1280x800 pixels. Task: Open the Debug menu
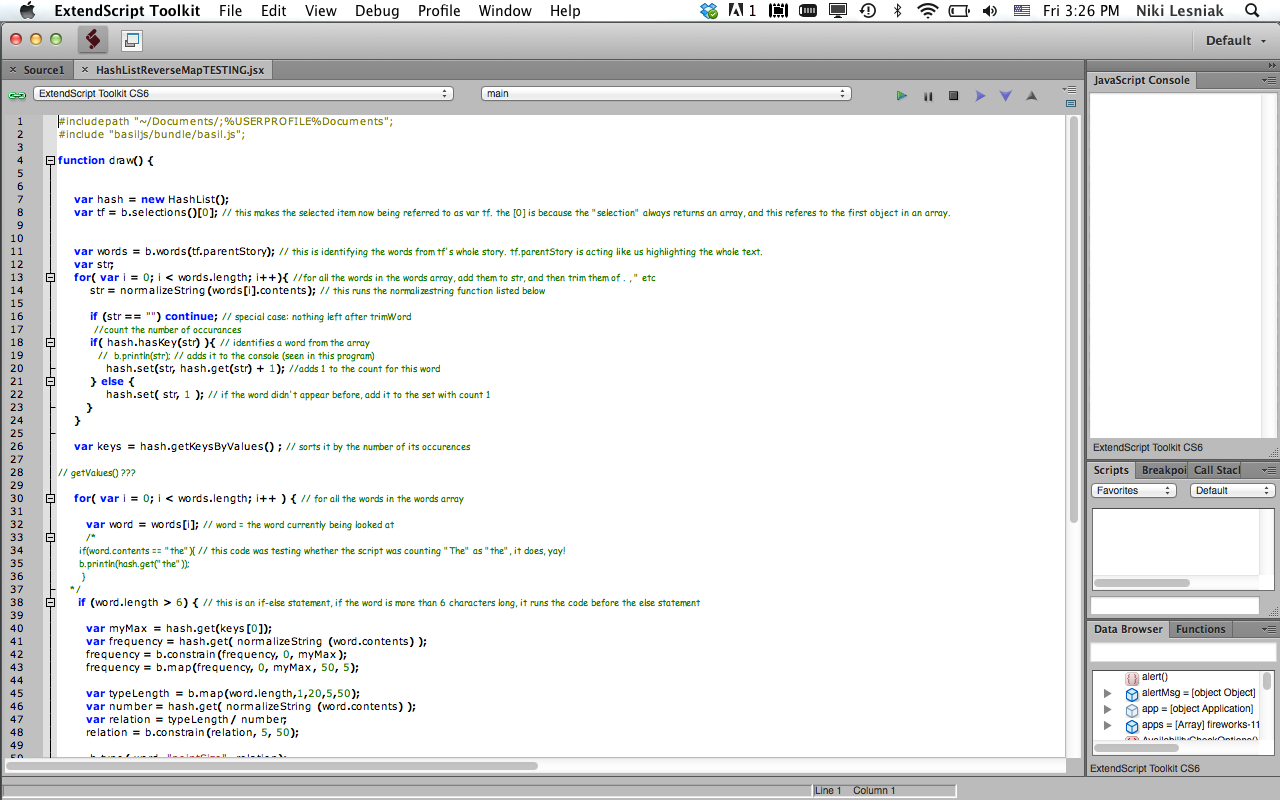click(x=376, y=11)
